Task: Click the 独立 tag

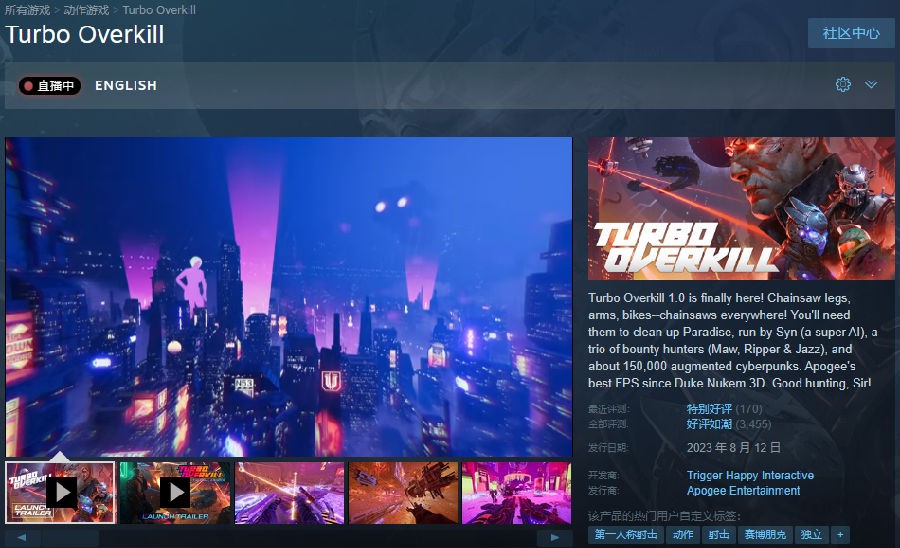Action: 811,535
